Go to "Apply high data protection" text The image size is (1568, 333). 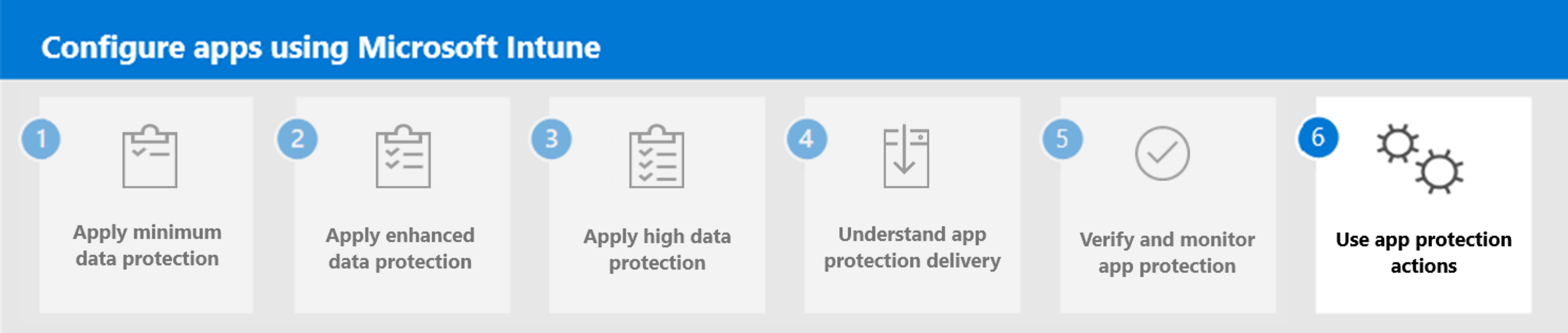pyautogui.click(x=657, y=249)
